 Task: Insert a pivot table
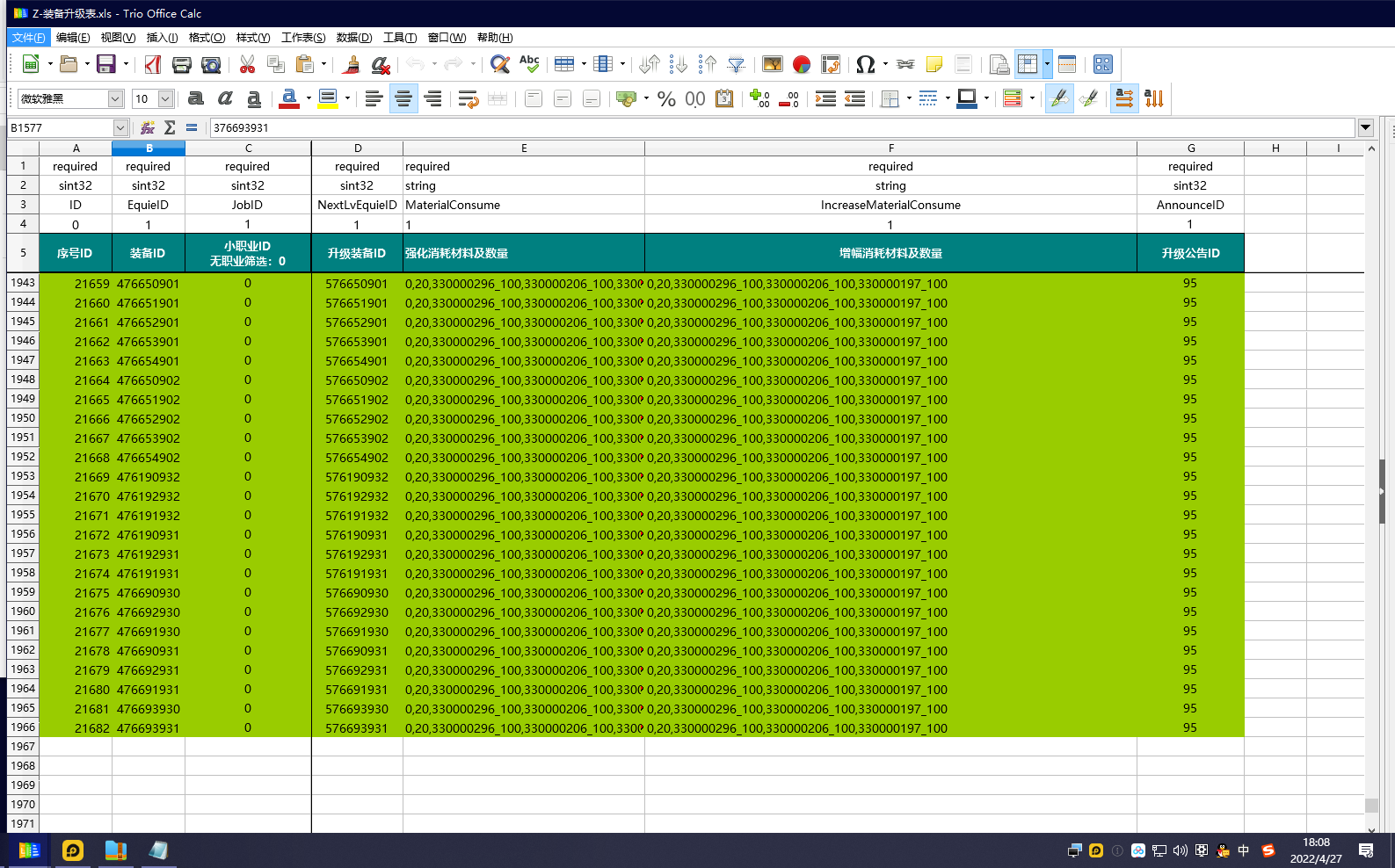(831, 64)
